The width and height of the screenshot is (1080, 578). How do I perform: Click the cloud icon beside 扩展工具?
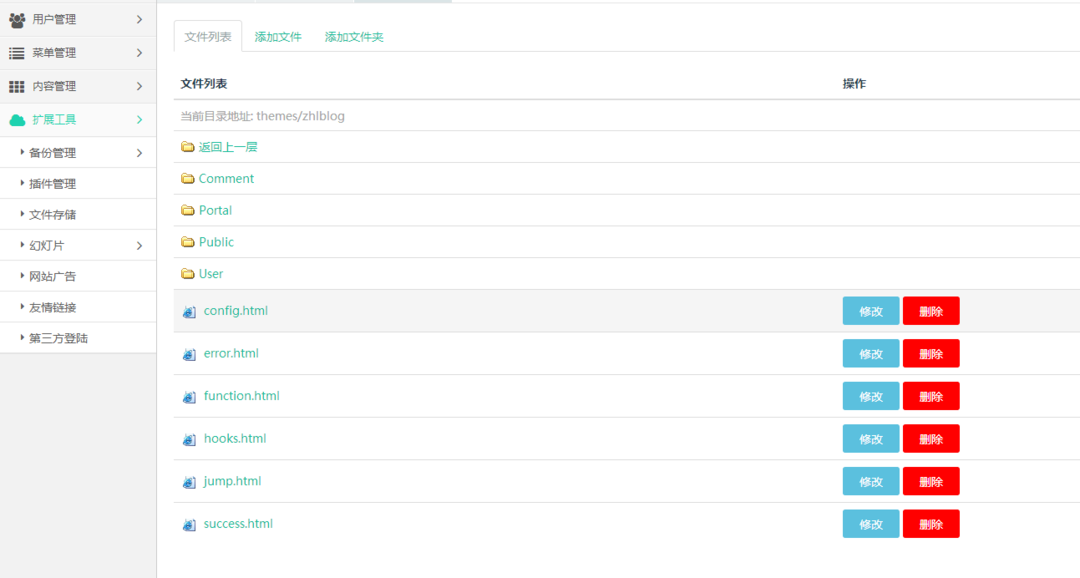pos(17,120)
